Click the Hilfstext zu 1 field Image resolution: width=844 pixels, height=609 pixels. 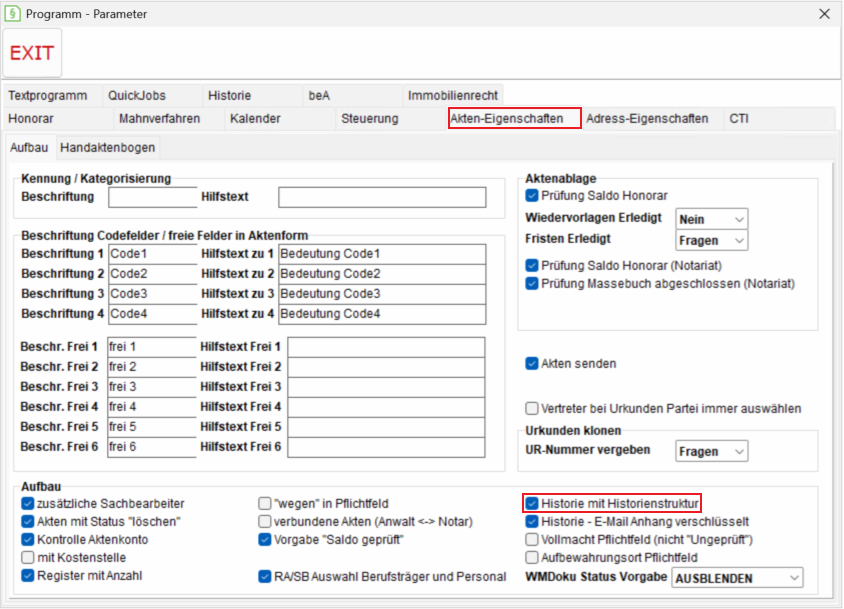point(382,254)
